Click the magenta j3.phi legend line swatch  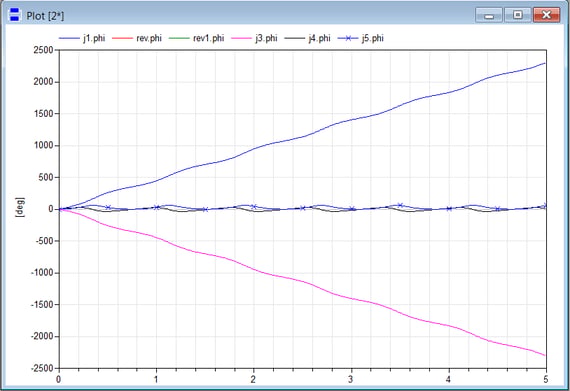point(242,38)
